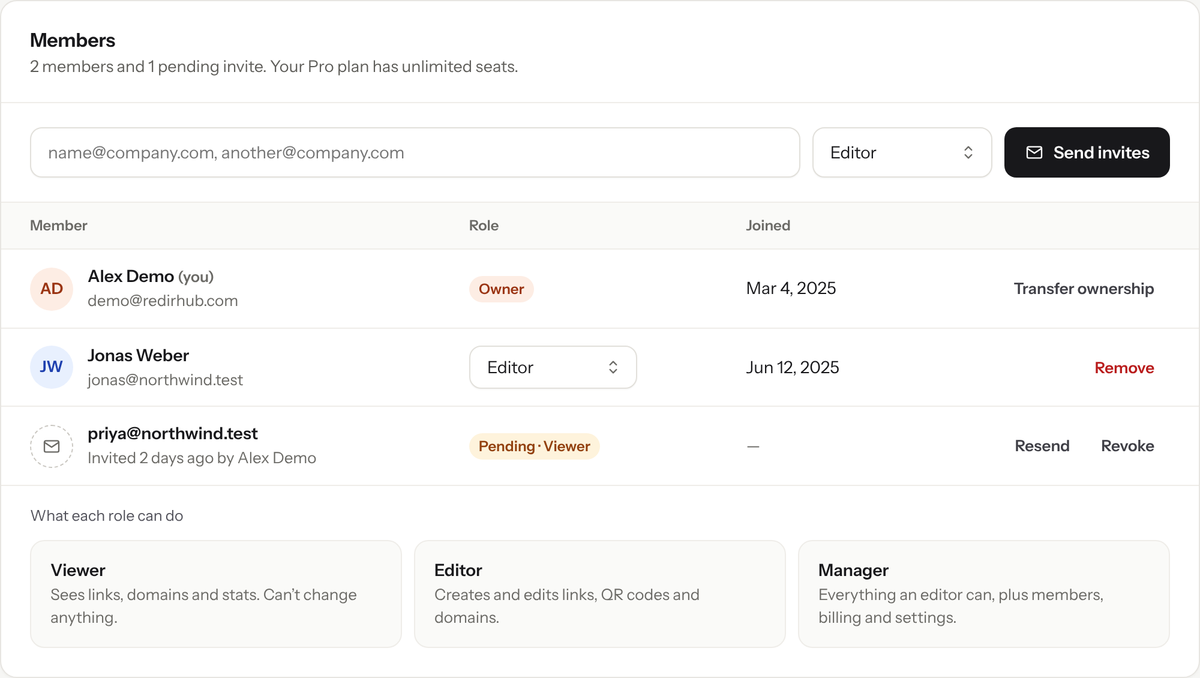This screenshot has width=1200, height=678.
Task: Select the name Alex Demo
Action: [x=131, y=276]
